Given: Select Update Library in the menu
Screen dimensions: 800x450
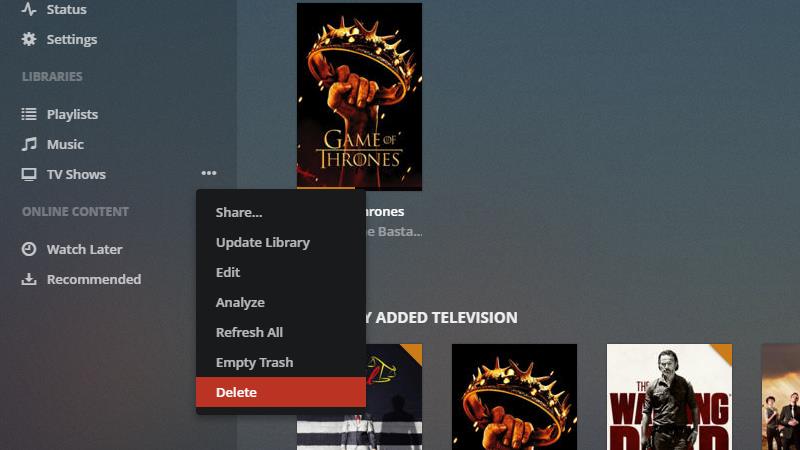Looking at the screenshot, I should point(281,242).
